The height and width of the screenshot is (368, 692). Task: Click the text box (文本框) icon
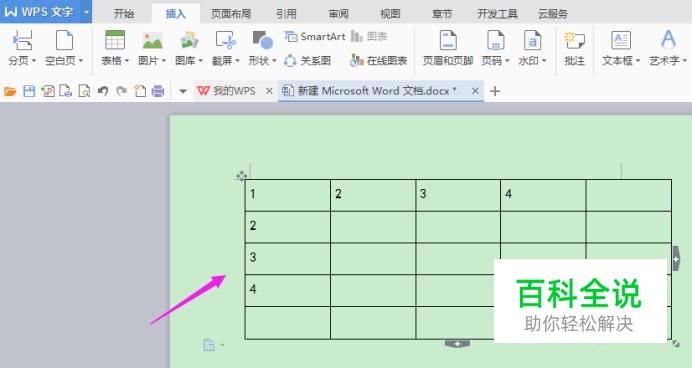[x=621, y=40]
